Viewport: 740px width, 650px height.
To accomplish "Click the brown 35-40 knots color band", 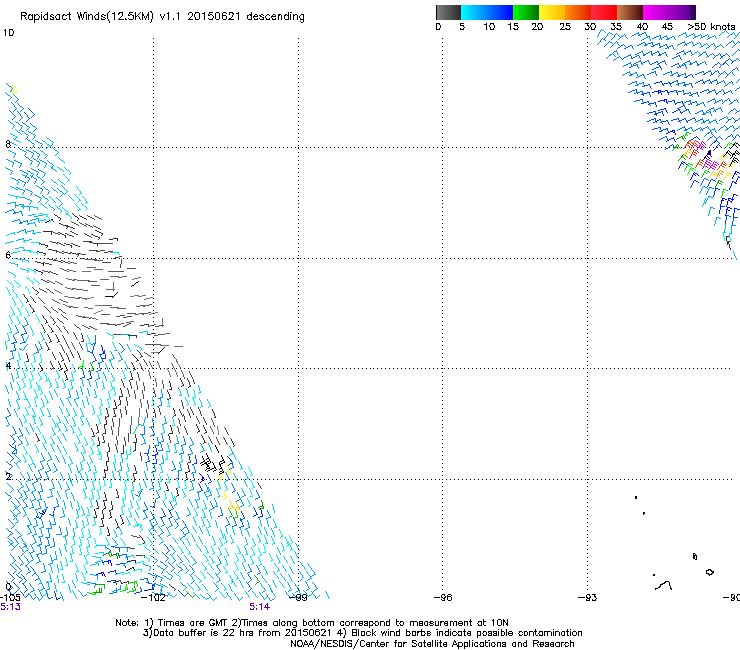I will tap(630, 12).
